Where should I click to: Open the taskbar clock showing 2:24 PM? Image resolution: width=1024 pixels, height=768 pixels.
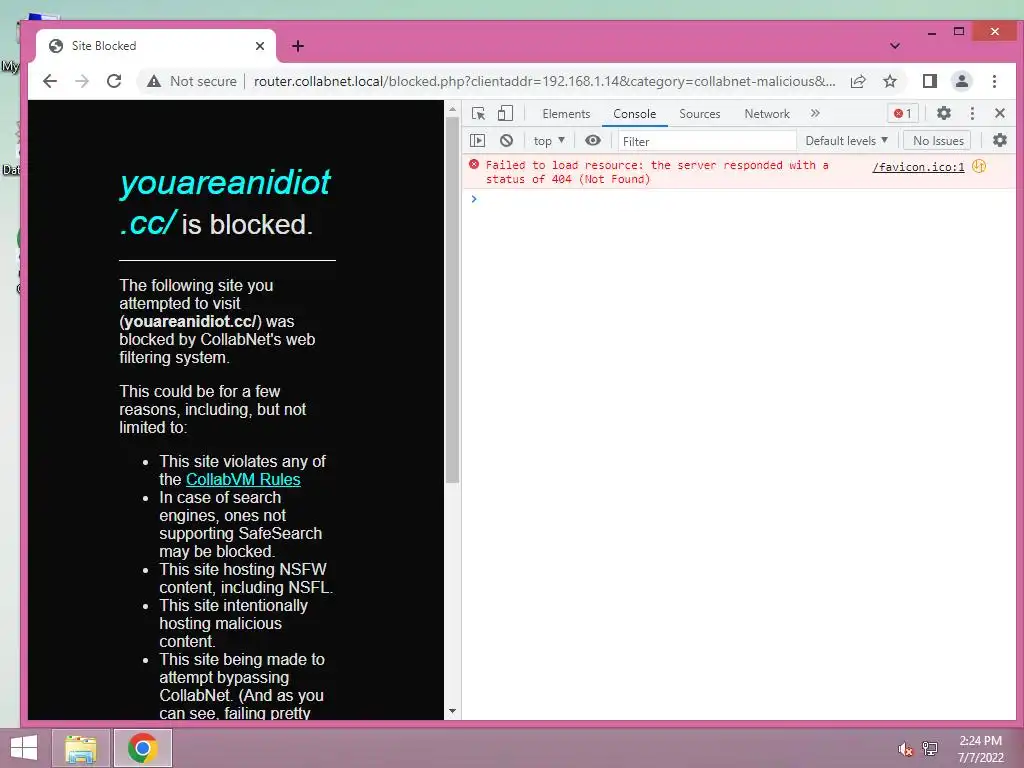coord(980,748)
